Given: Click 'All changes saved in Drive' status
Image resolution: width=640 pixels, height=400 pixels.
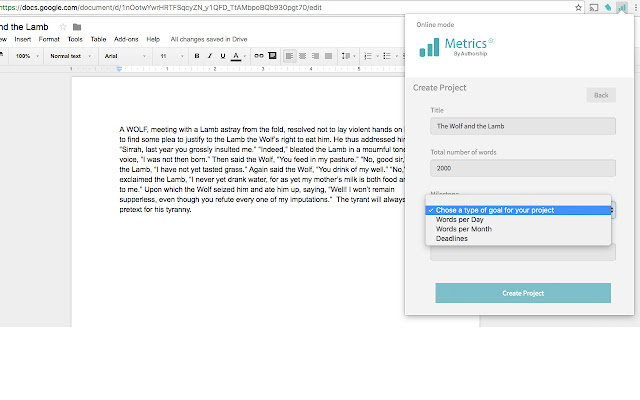Looking at the screenshot, I should (209, 39).
